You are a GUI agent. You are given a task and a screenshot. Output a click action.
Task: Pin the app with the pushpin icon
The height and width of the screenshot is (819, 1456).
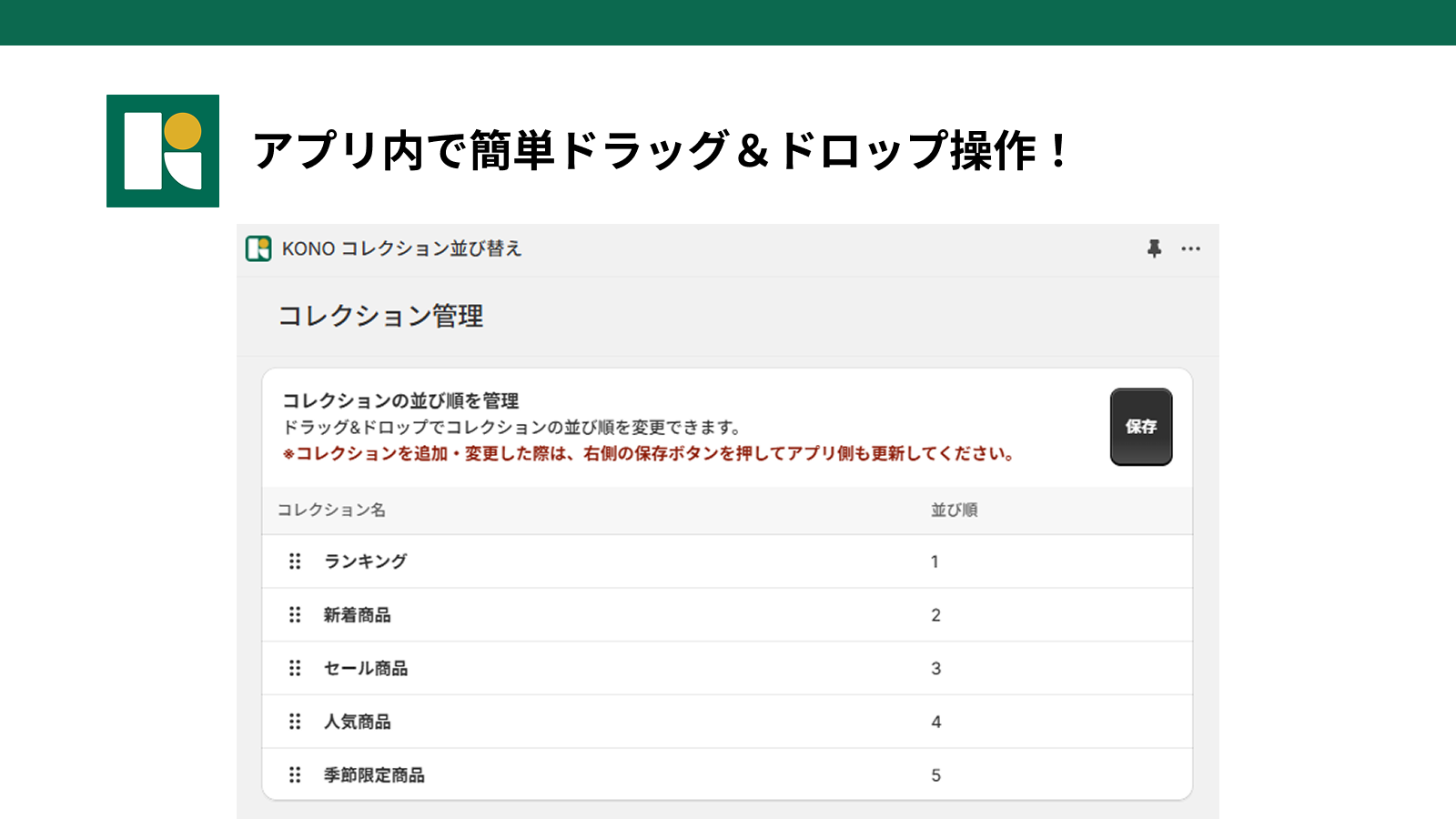(x=1154, y=248)
